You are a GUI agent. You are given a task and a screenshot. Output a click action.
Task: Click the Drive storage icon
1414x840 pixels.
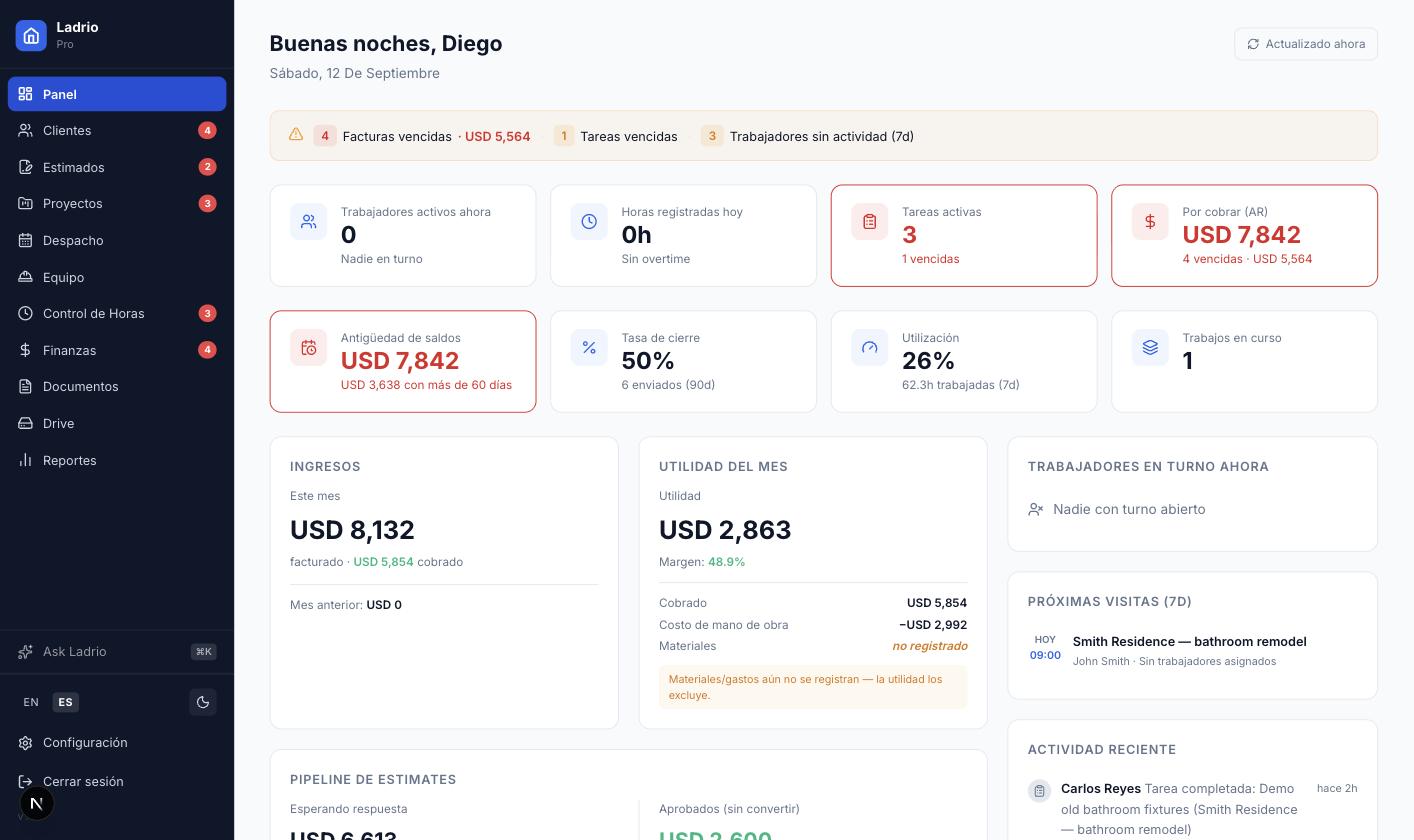(26, 423)
